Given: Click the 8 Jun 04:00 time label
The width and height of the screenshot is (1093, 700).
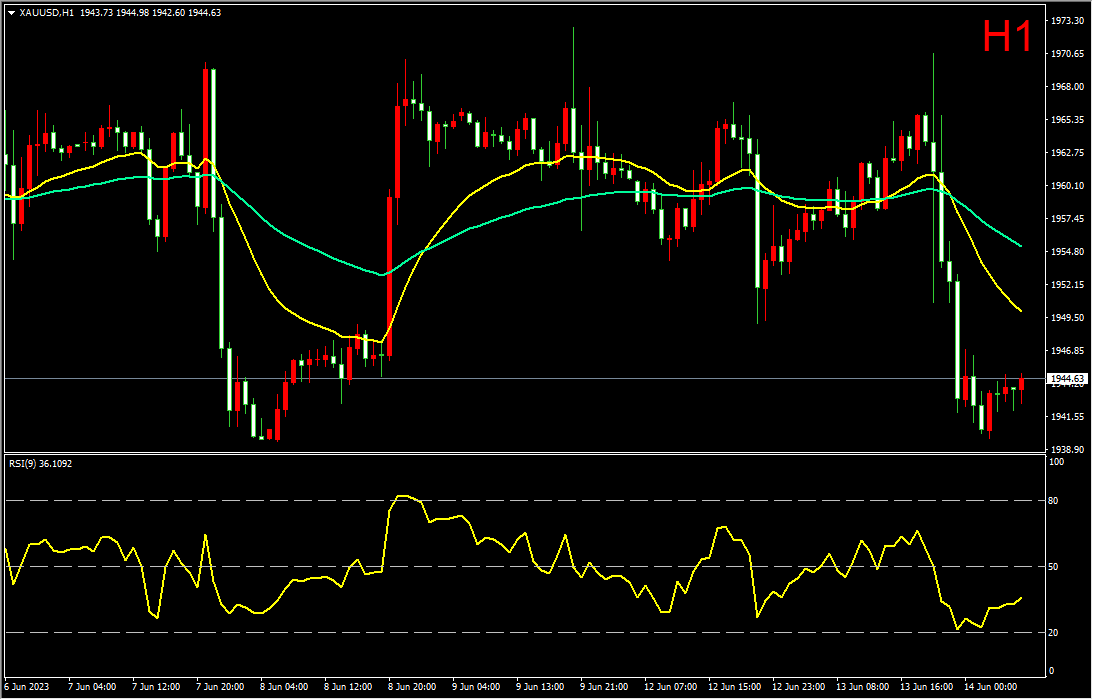Looking at the screenshot, I should [x=285, y=687].
